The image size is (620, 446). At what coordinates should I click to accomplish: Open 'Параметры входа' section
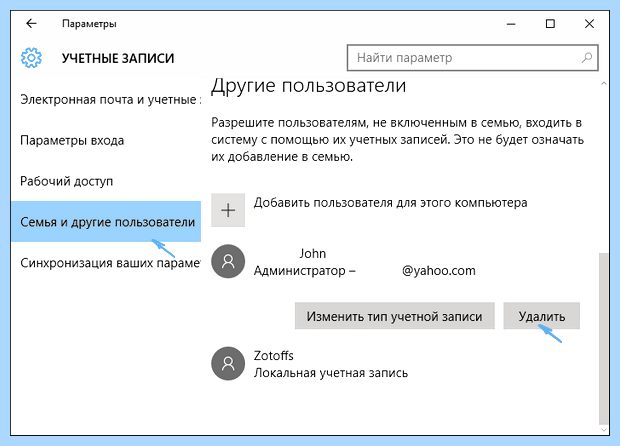click(106, 140)
